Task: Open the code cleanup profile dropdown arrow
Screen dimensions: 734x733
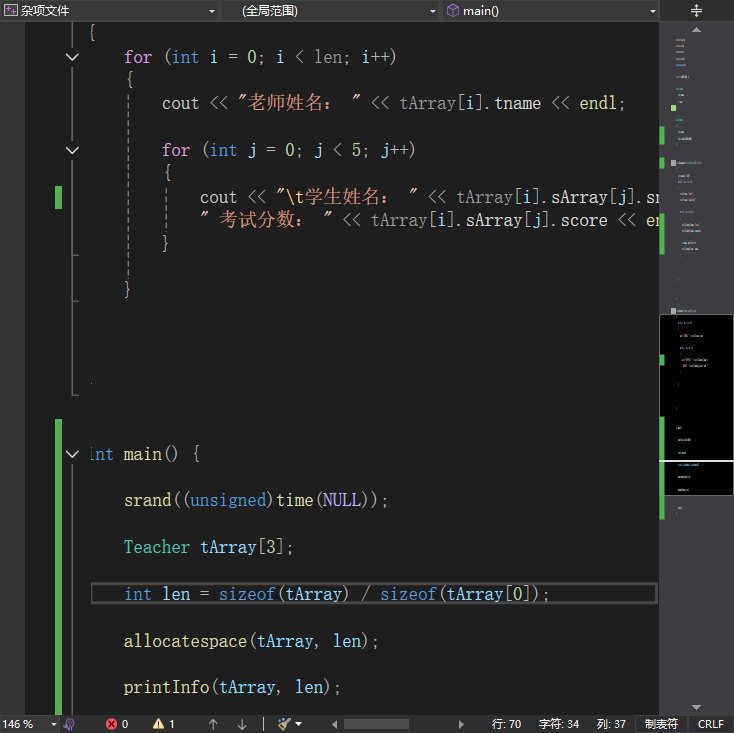Action: click(x=299, y=724)
